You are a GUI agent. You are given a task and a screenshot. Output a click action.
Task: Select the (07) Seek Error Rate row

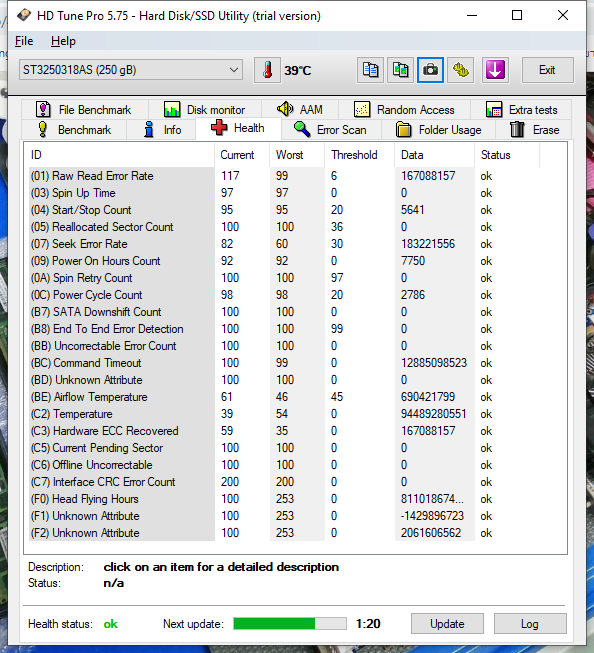[x=284, y=244]
